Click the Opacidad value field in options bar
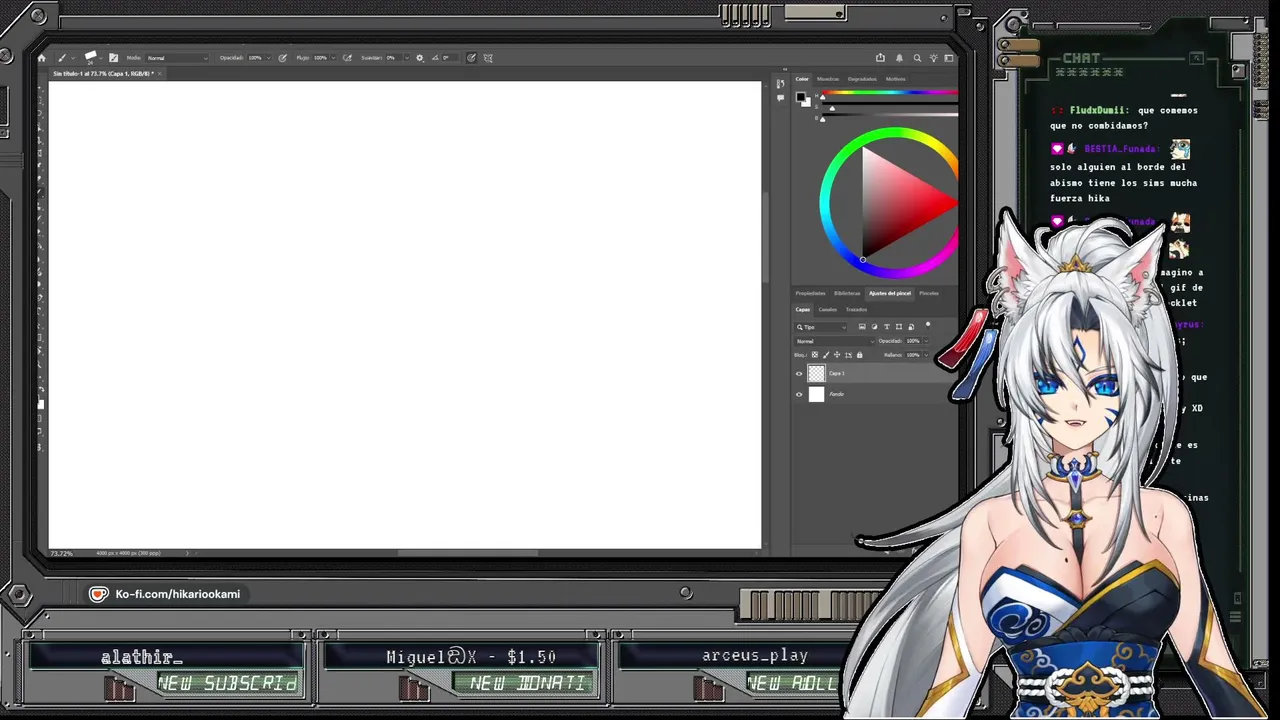 [x=255, y=58]
